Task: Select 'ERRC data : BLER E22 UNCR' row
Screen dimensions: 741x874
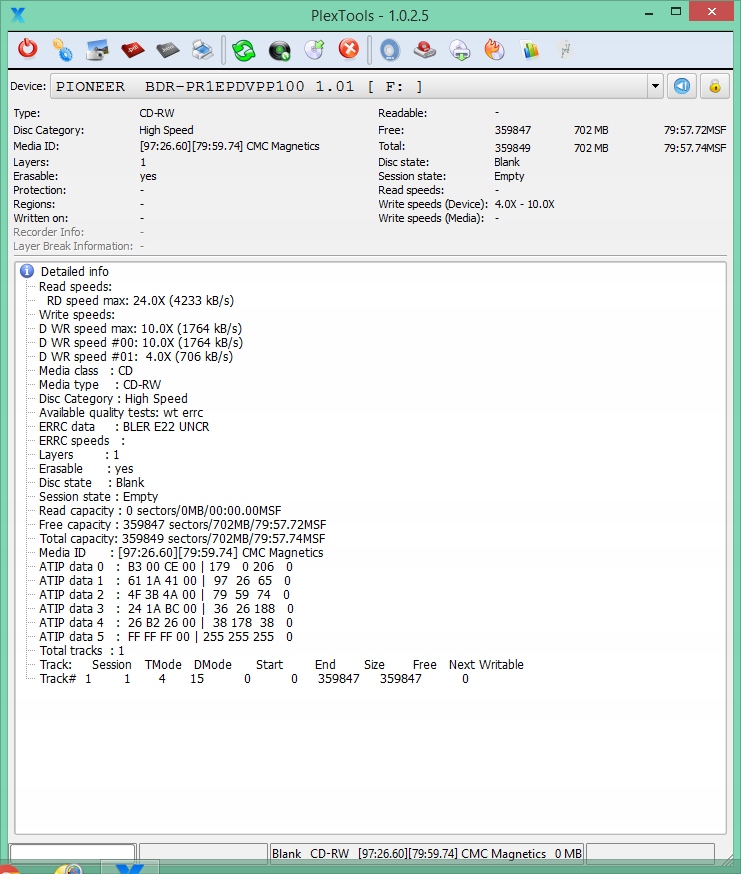Action: [124, 426]
